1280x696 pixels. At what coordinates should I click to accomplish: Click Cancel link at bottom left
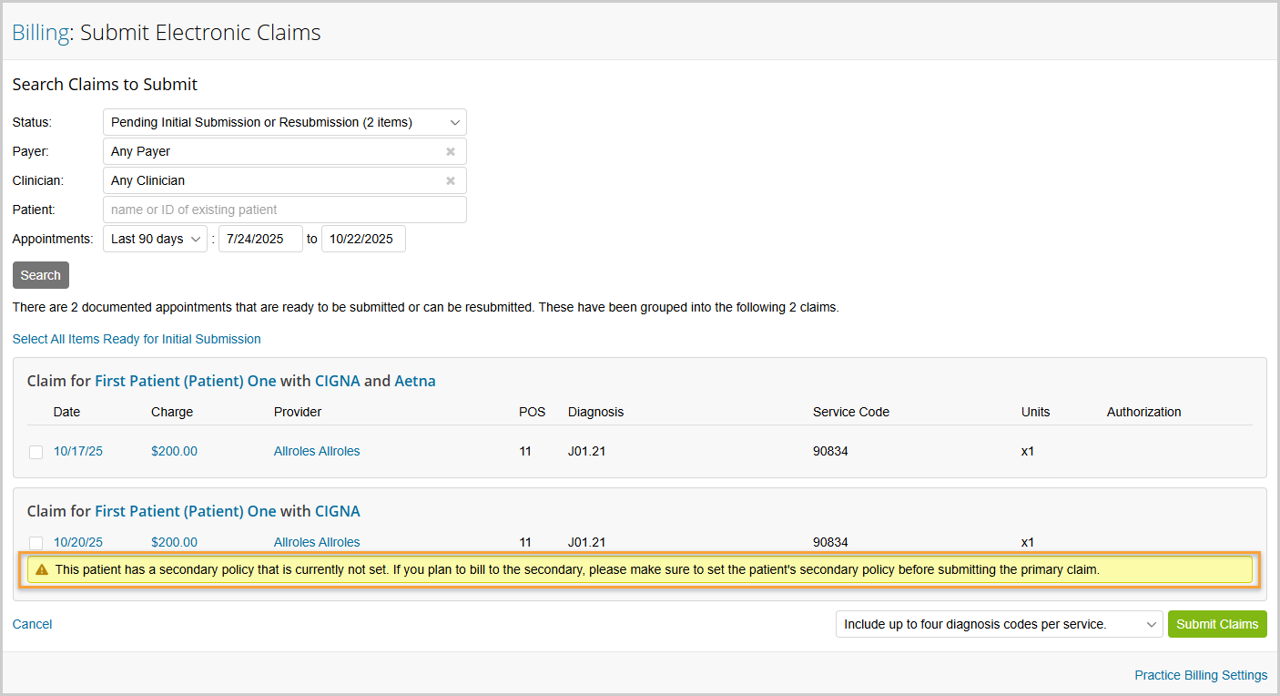(32, 624)
